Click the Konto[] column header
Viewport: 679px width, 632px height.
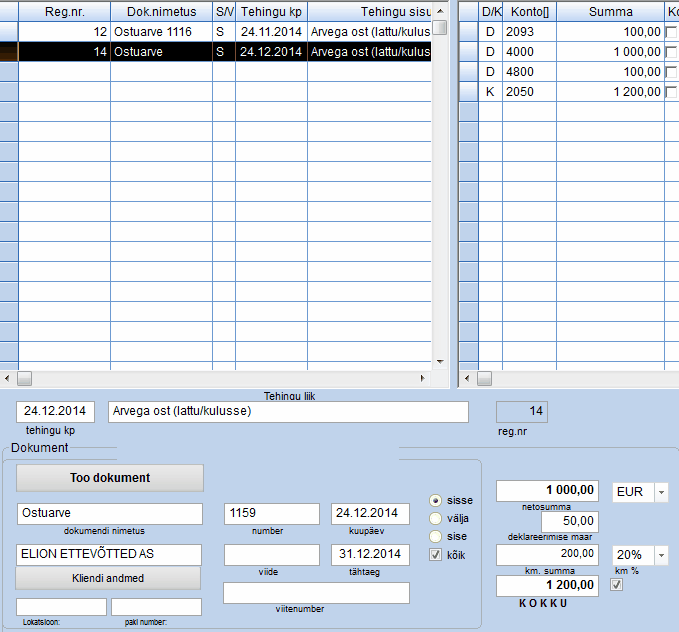530,12
